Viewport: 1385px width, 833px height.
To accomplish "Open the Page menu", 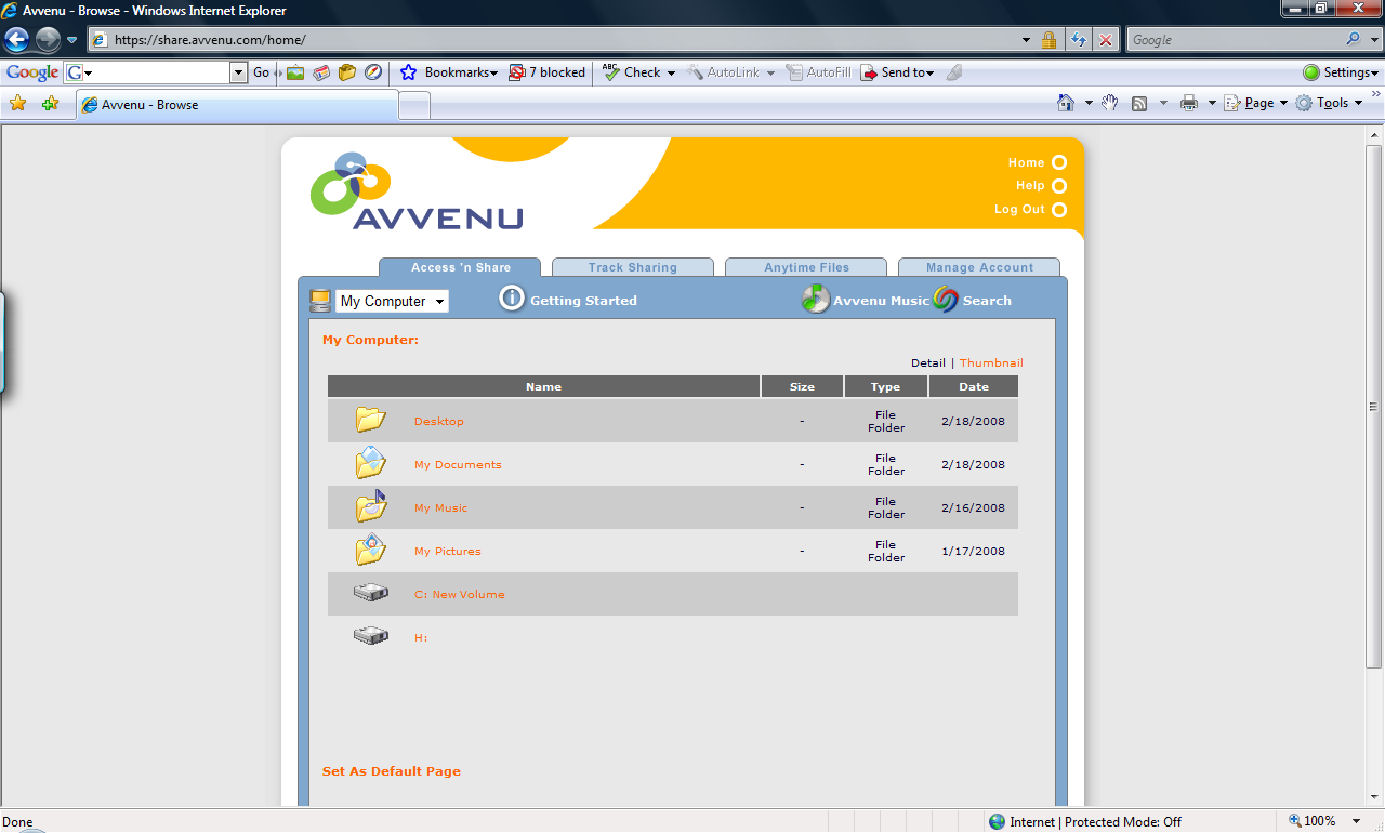I will [1256, 102].
